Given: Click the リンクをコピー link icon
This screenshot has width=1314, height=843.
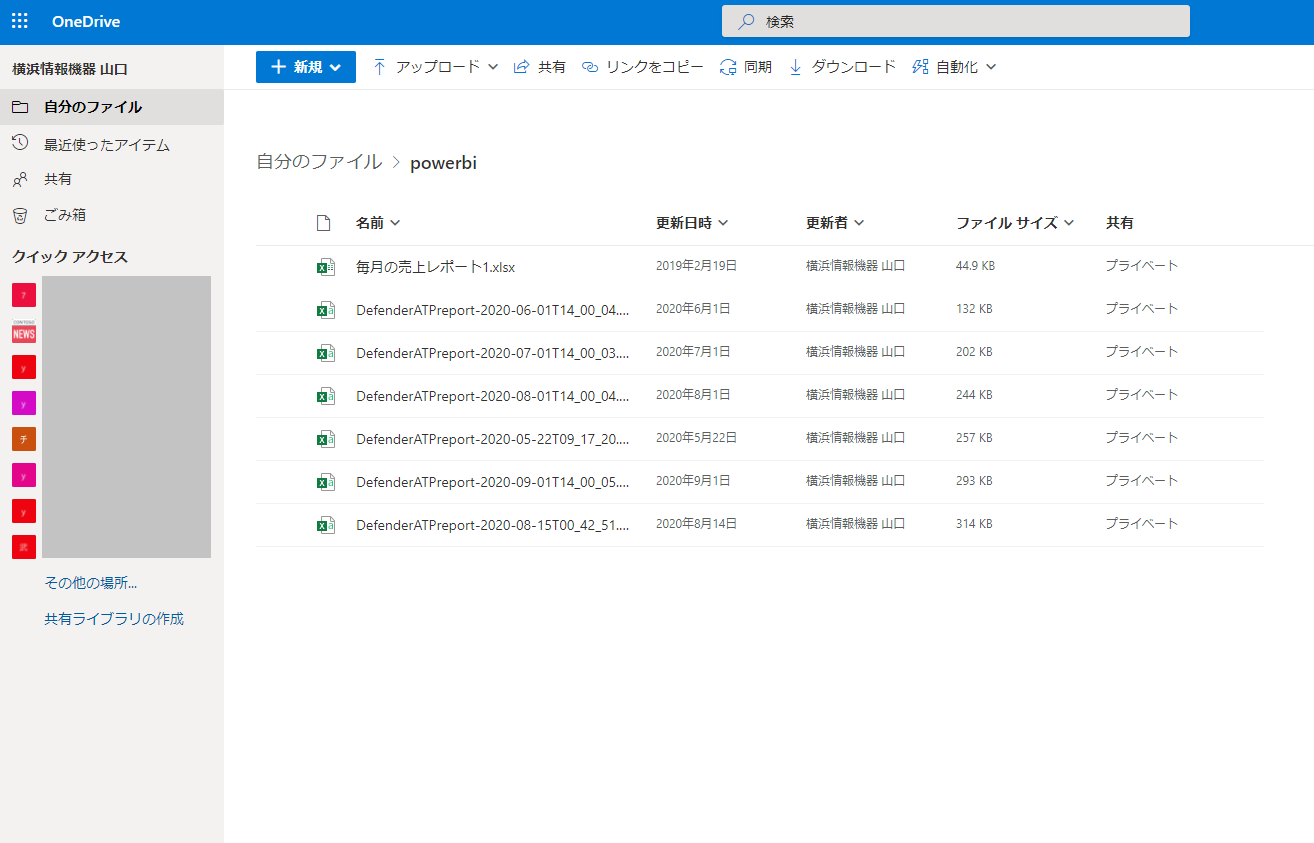Looking at the screenshot, I should [590, 67].
